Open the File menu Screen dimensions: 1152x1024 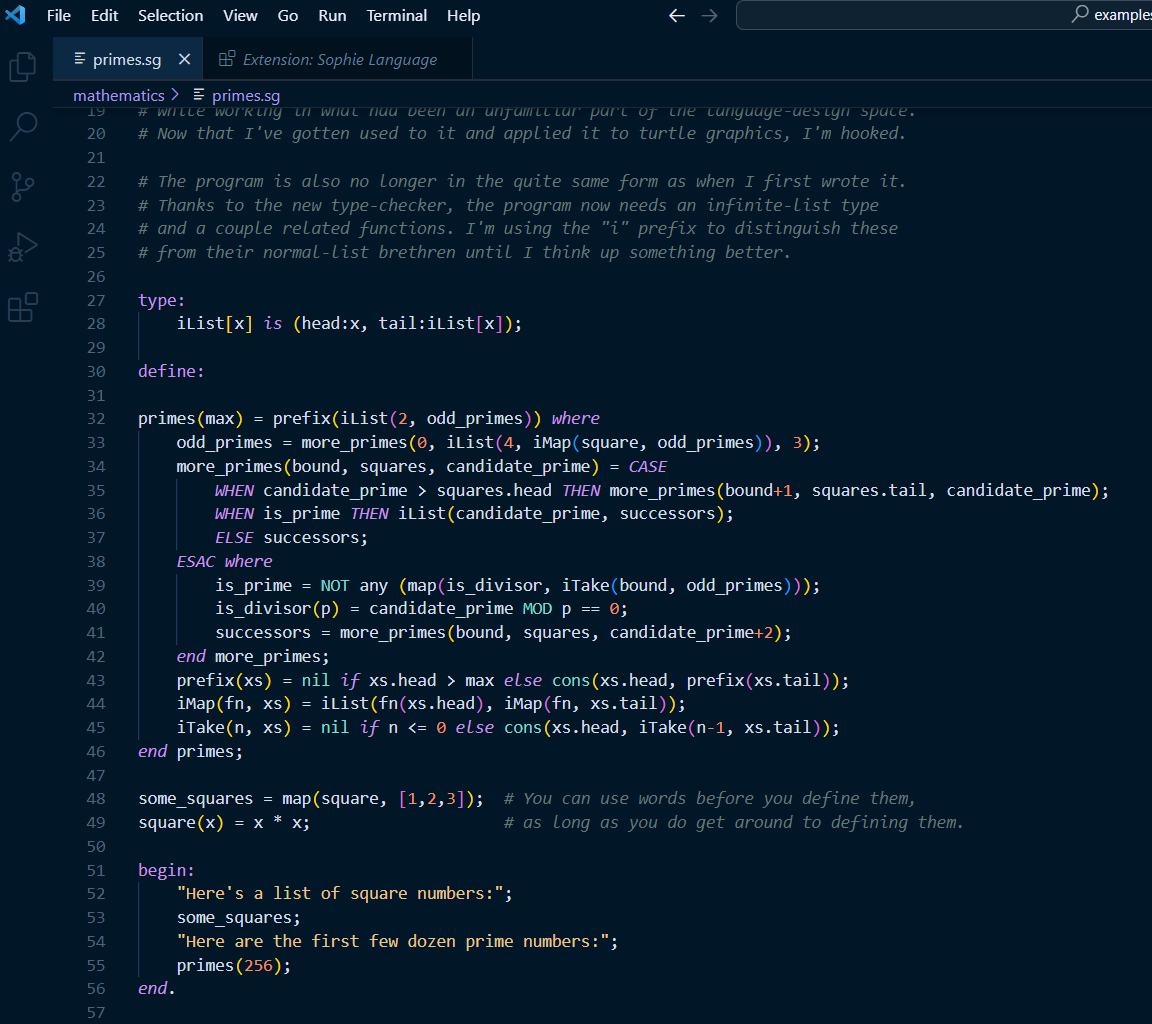tap(58, 15)
